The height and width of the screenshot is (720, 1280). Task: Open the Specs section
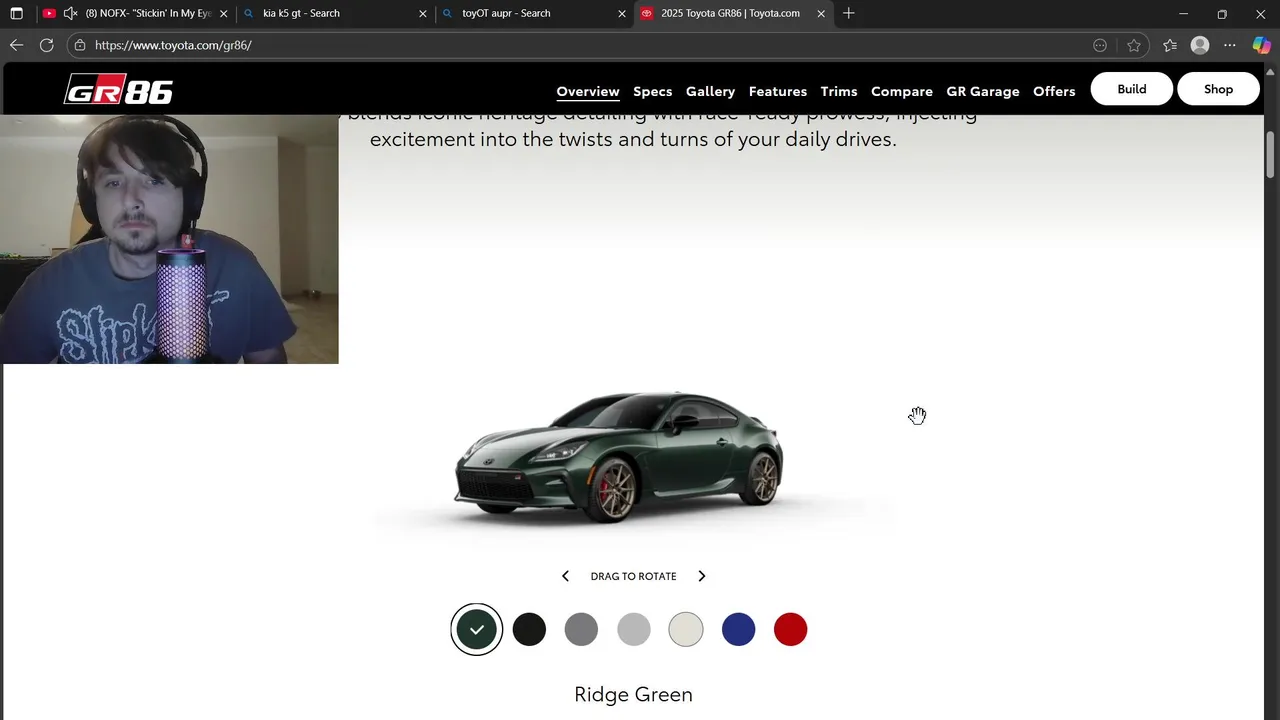(x=652, y=91)
